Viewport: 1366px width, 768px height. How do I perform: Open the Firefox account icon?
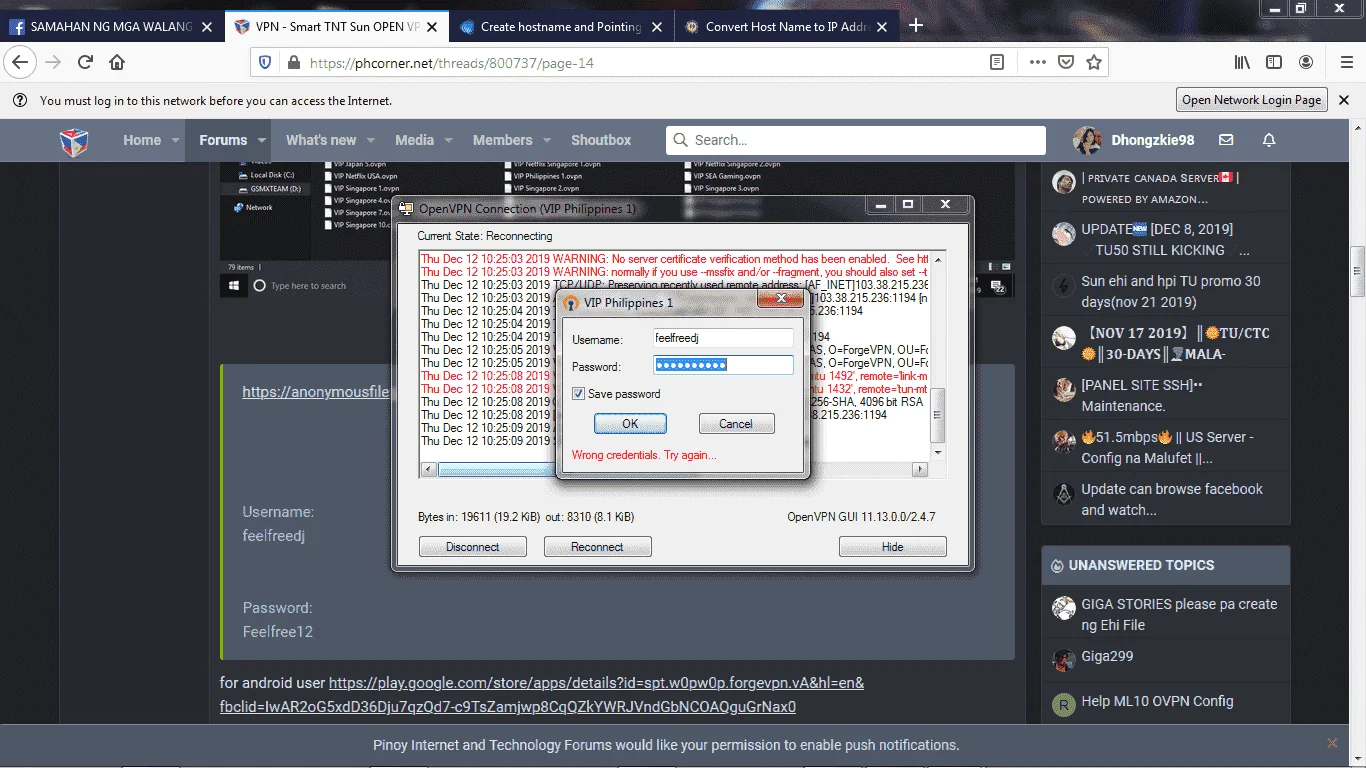pyautogui.click(x=1306, y=62)
